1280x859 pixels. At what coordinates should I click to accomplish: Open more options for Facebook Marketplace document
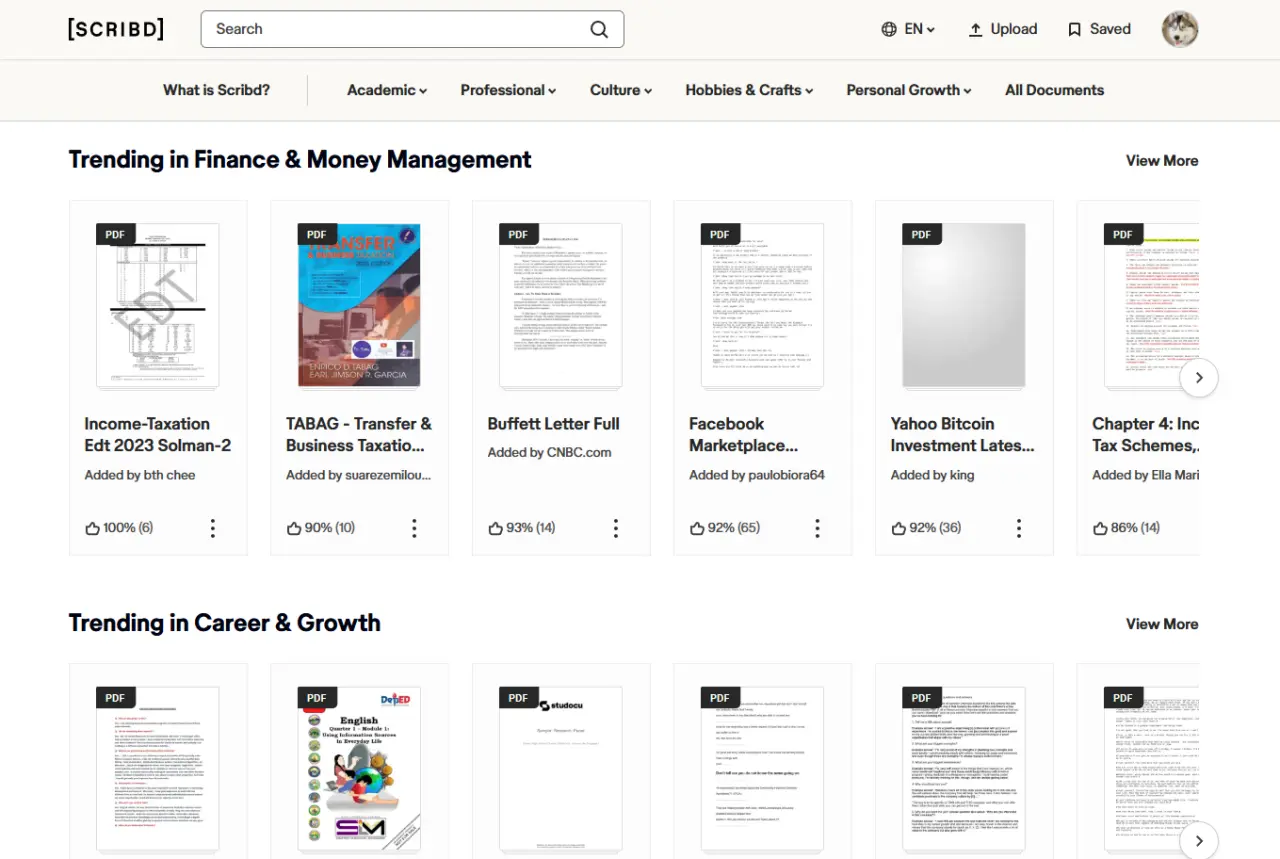point(817,528)
